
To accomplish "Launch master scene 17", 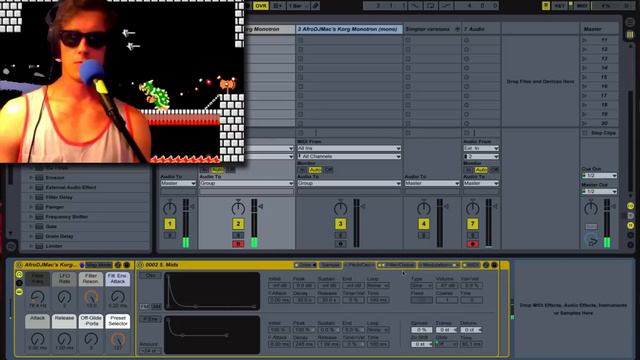I will (x=585, y=96).
